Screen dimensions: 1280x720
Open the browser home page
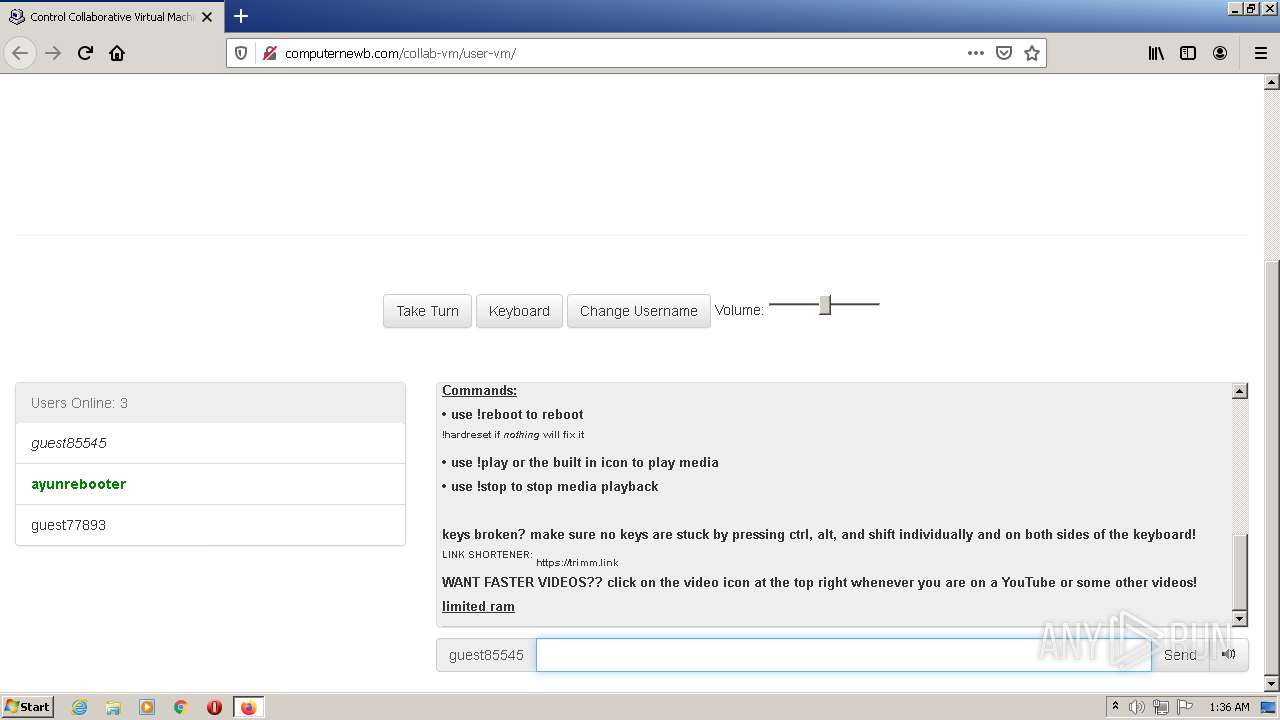[117, 53]
